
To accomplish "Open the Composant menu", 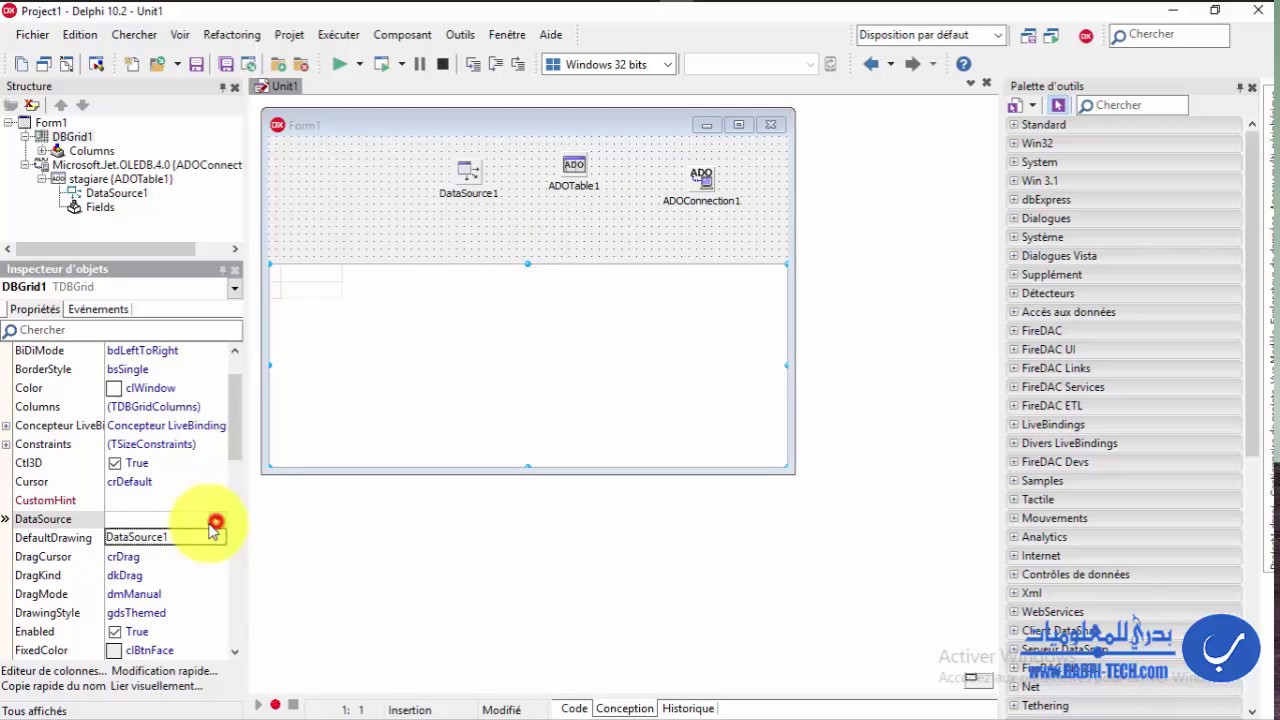I will [402, 35].
